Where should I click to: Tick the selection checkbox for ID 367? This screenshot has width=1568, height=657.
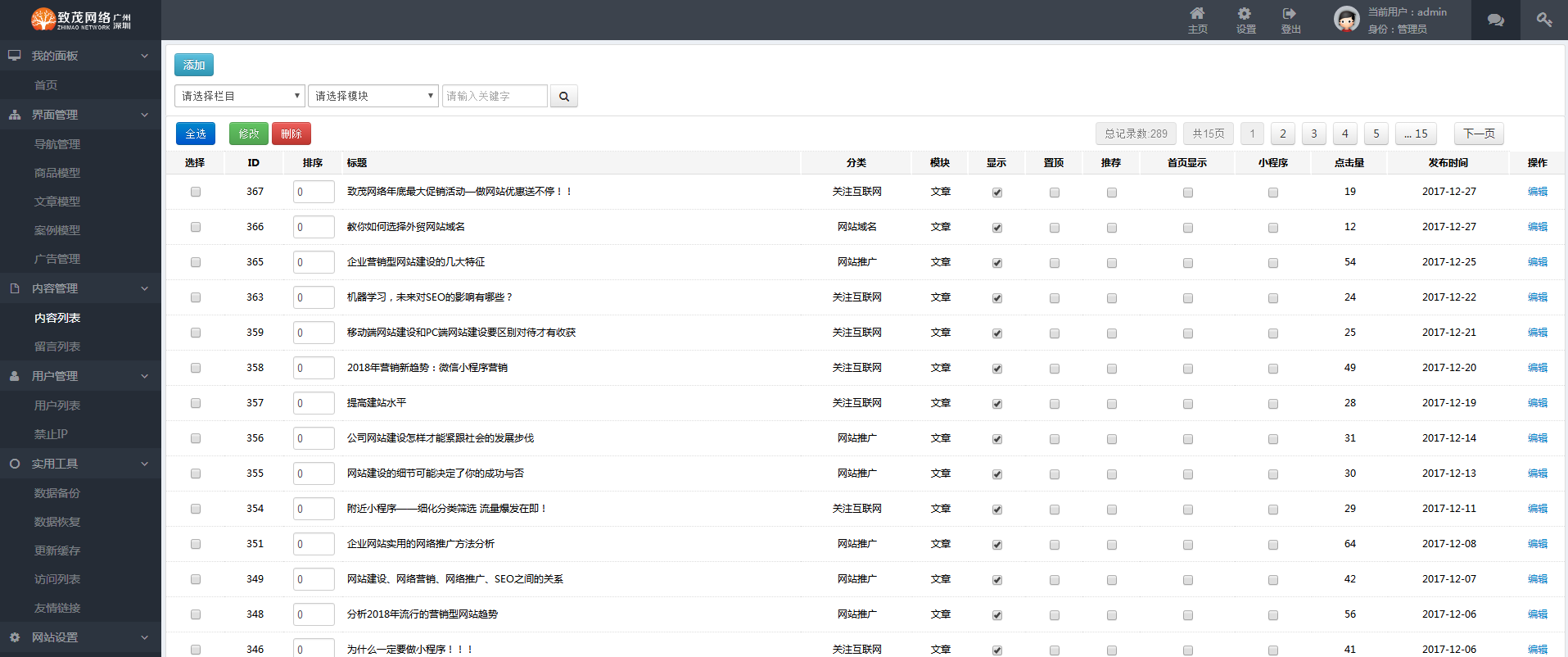[196, 192]
